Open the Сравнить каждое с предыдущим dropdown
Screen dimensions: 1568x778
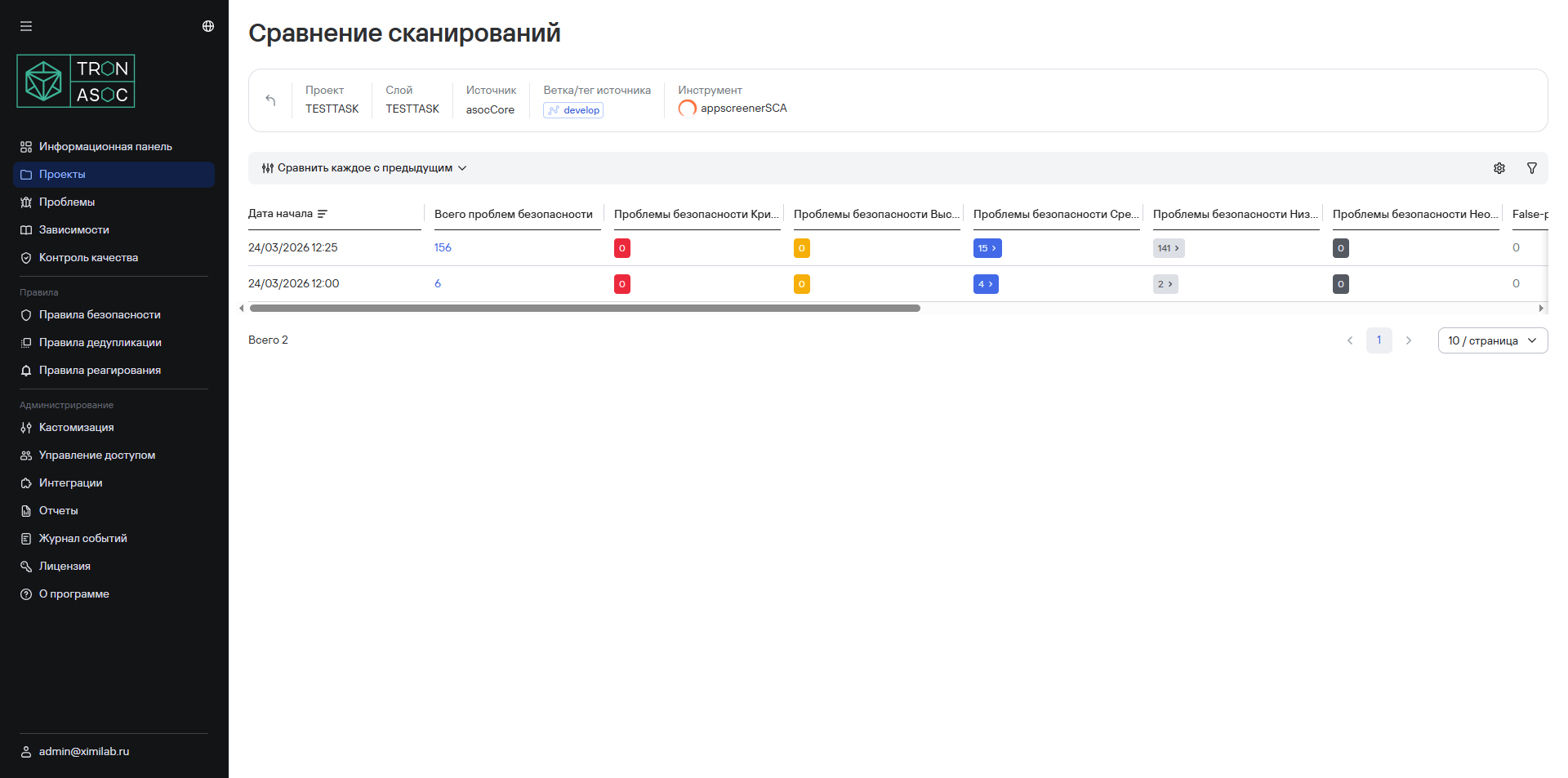pyautogui.click(x=364, y=167)
